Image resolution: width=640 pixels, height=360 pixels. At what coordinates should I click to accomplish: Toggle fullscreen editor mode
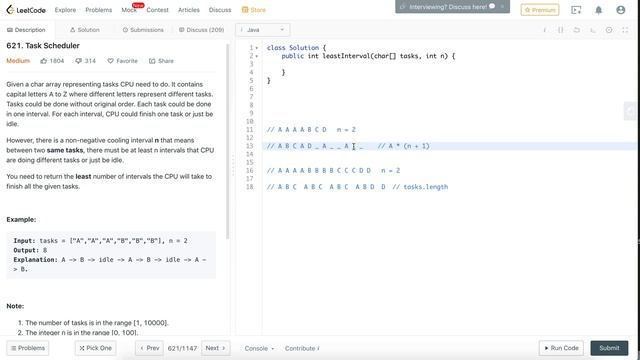pos(625,30)
